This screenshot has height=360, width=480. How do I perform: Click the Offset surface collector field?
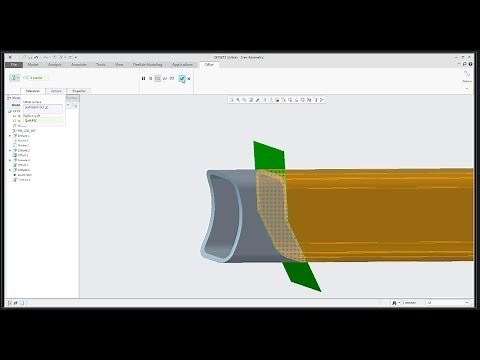coord(43,108)
